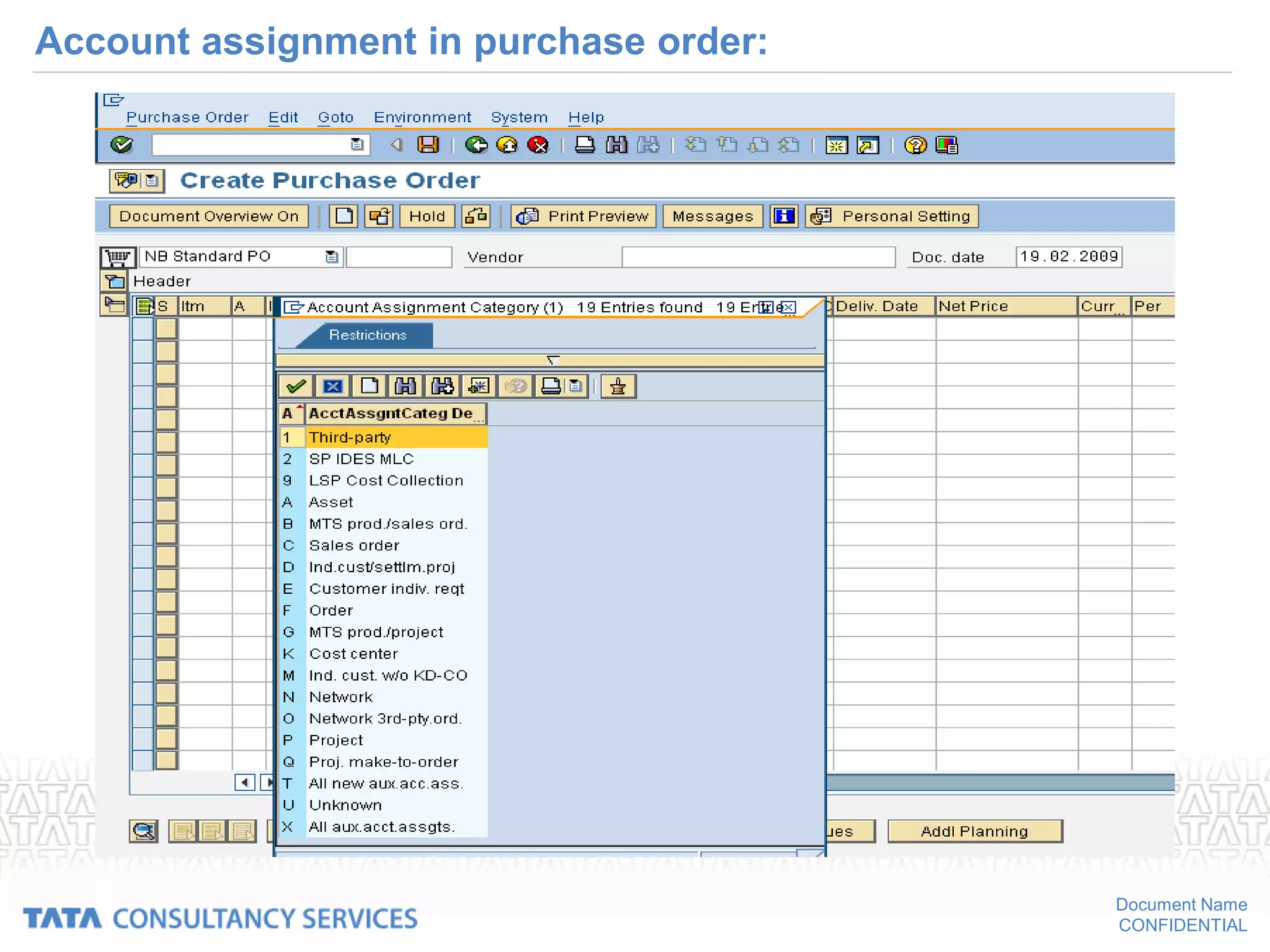Expand the Header section
The image size is (1270, 952).
point(114,281)
